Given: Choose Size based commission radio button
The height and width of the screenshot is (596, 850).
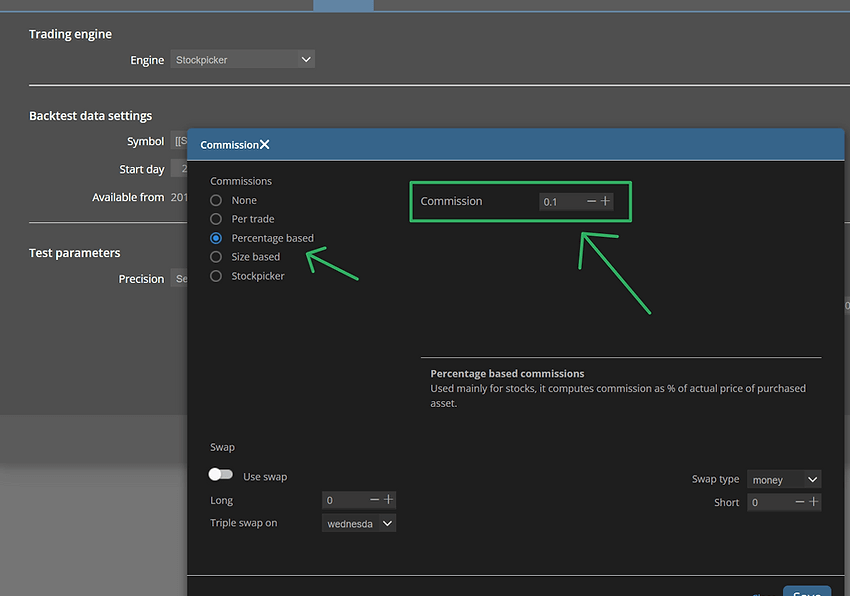Looking at the screenshot, I should coord(216,257).
